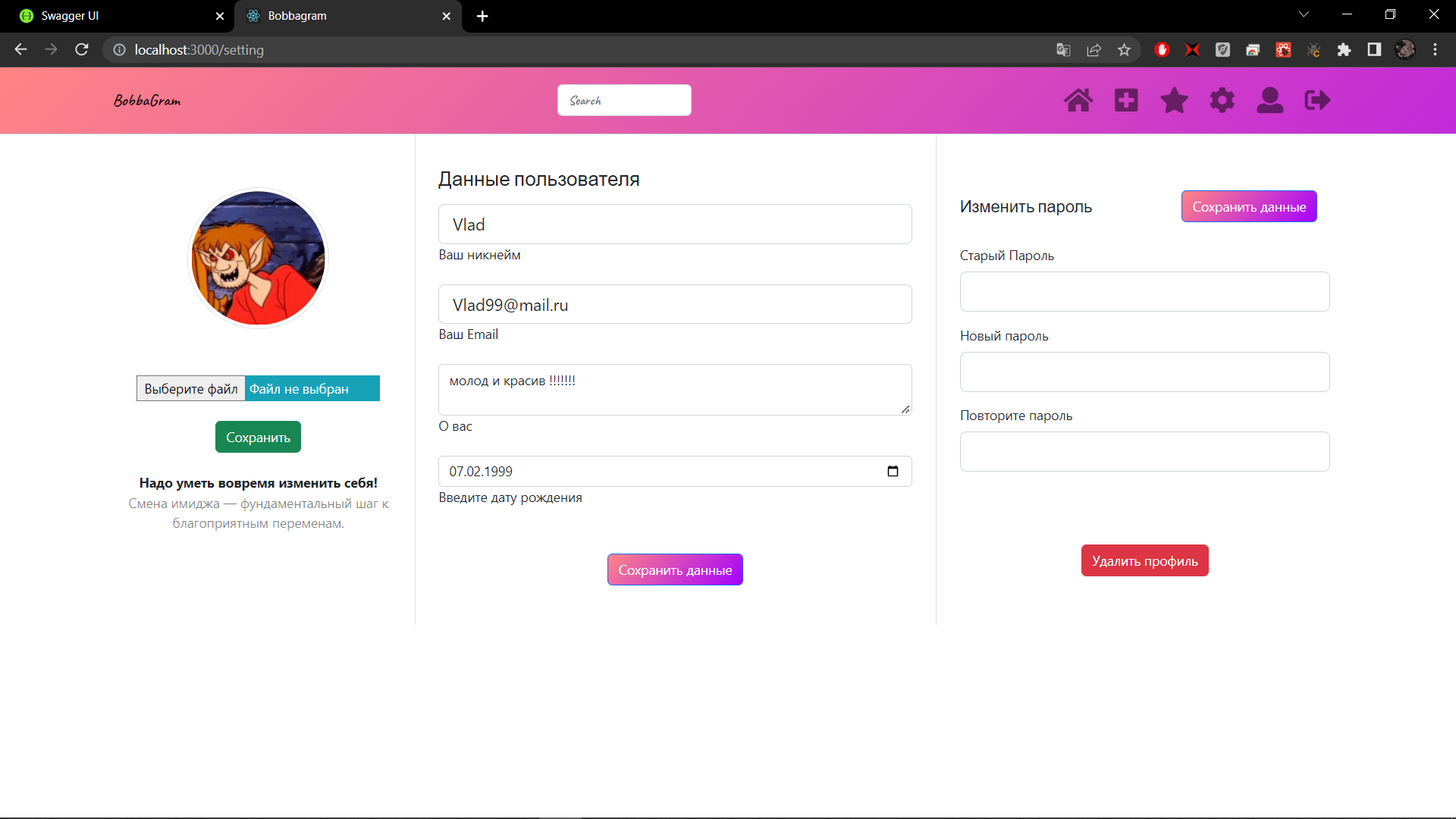Bookmark this page with star icon
Image resolution: width=1456 pixels, height=819 pixels.
pyautogui.click(x=1124, y=50)
